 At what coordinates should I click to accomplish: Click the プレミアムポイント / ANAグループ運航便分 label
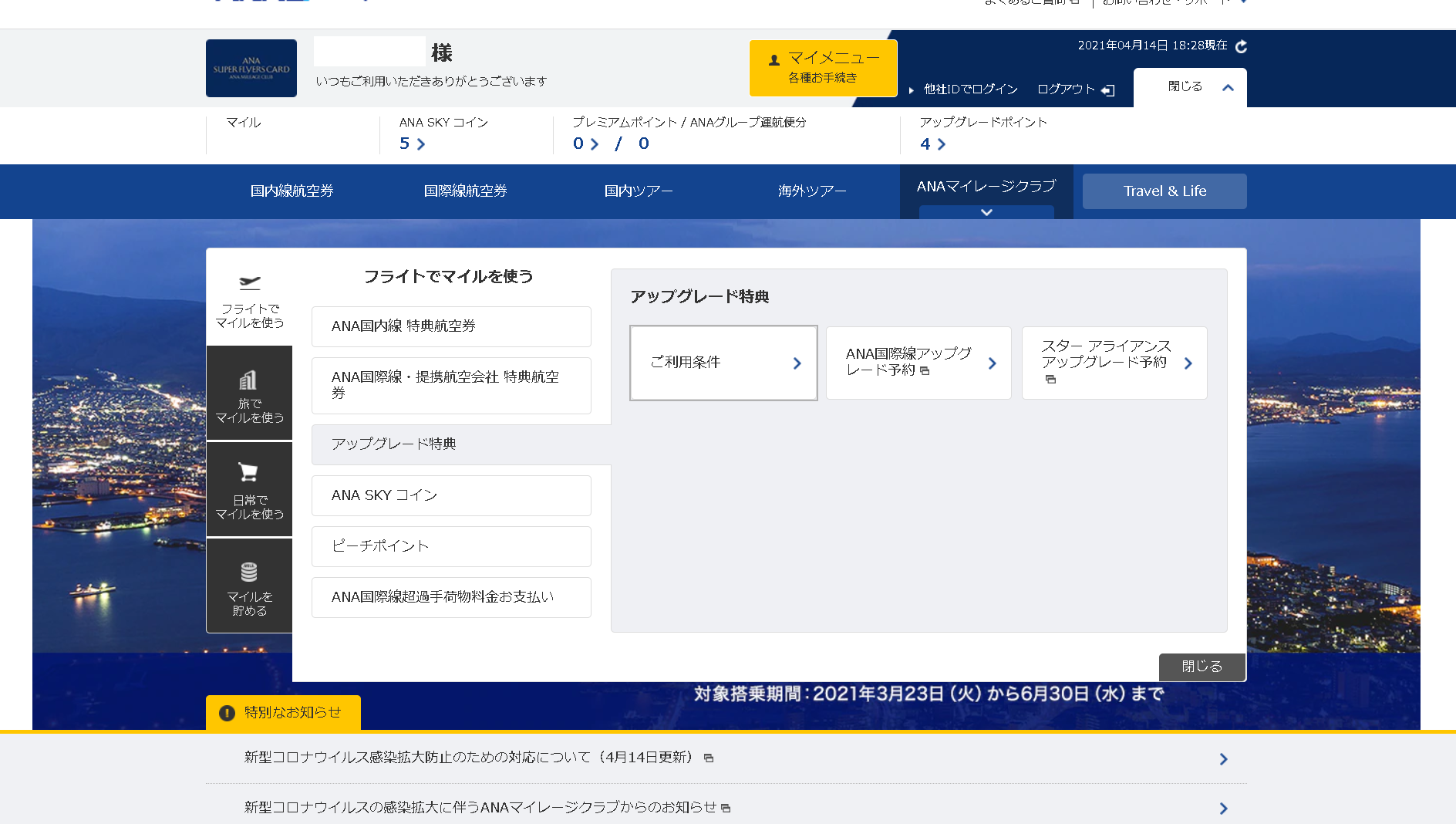tap(689, 123)
